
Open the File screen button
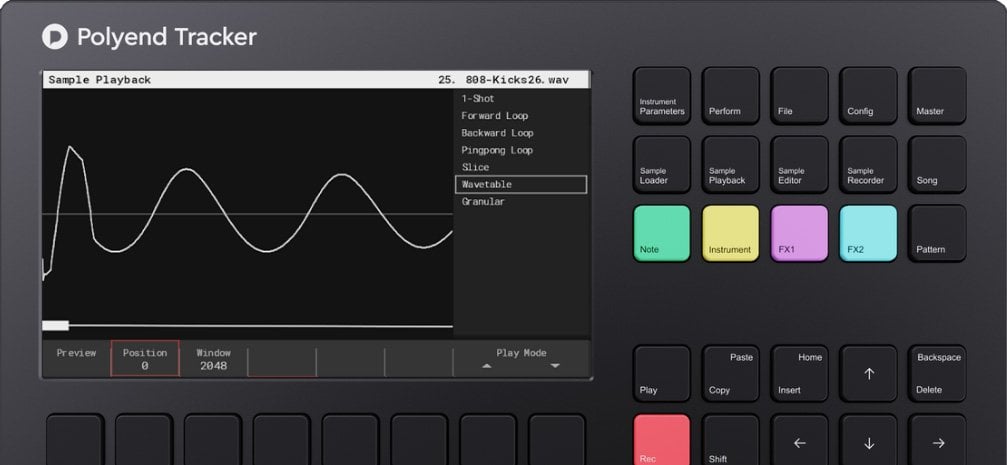tap(799, 96)
